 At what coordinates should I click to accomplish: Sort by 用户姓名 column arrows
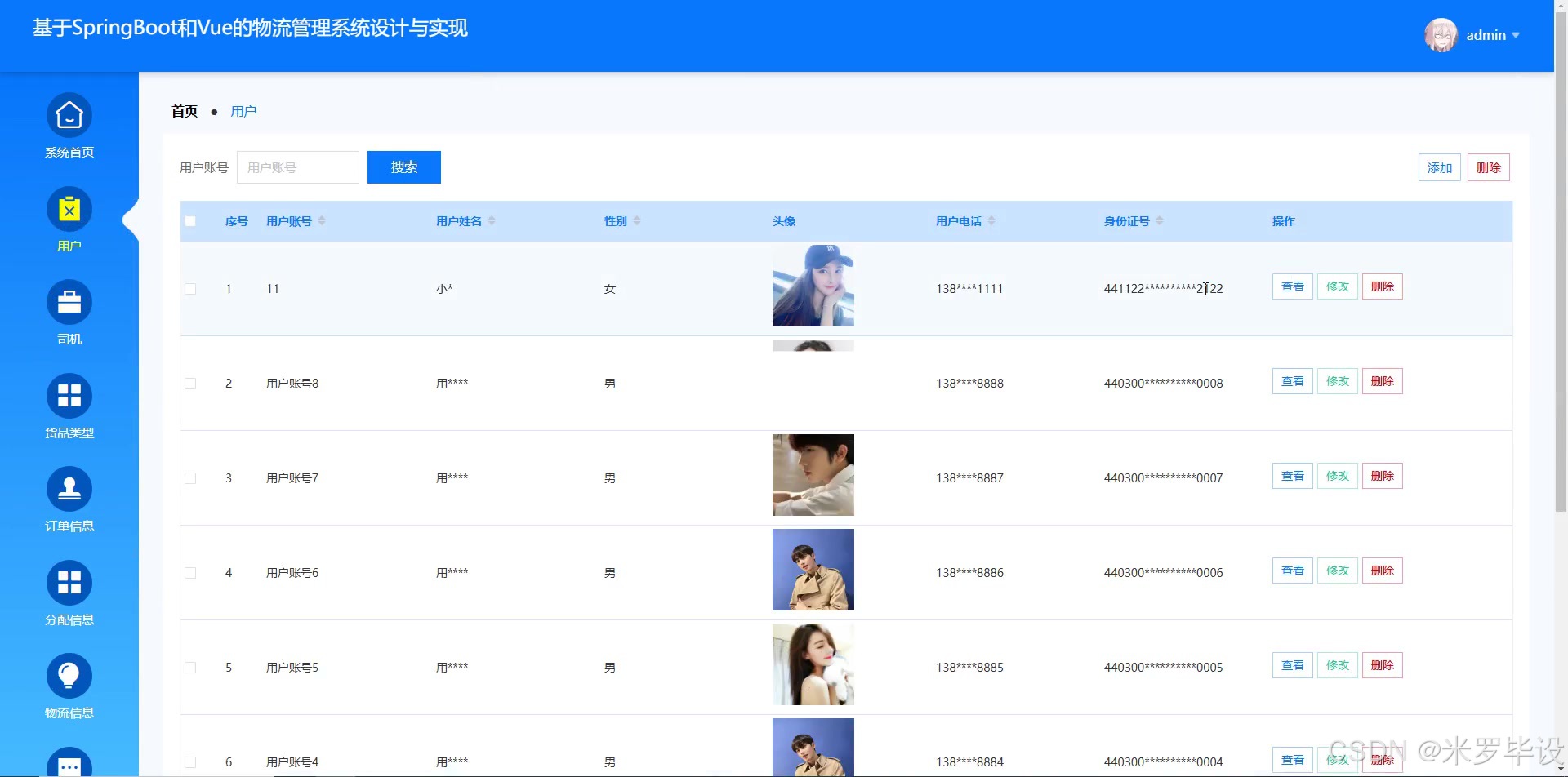click(x=492, y=221)
